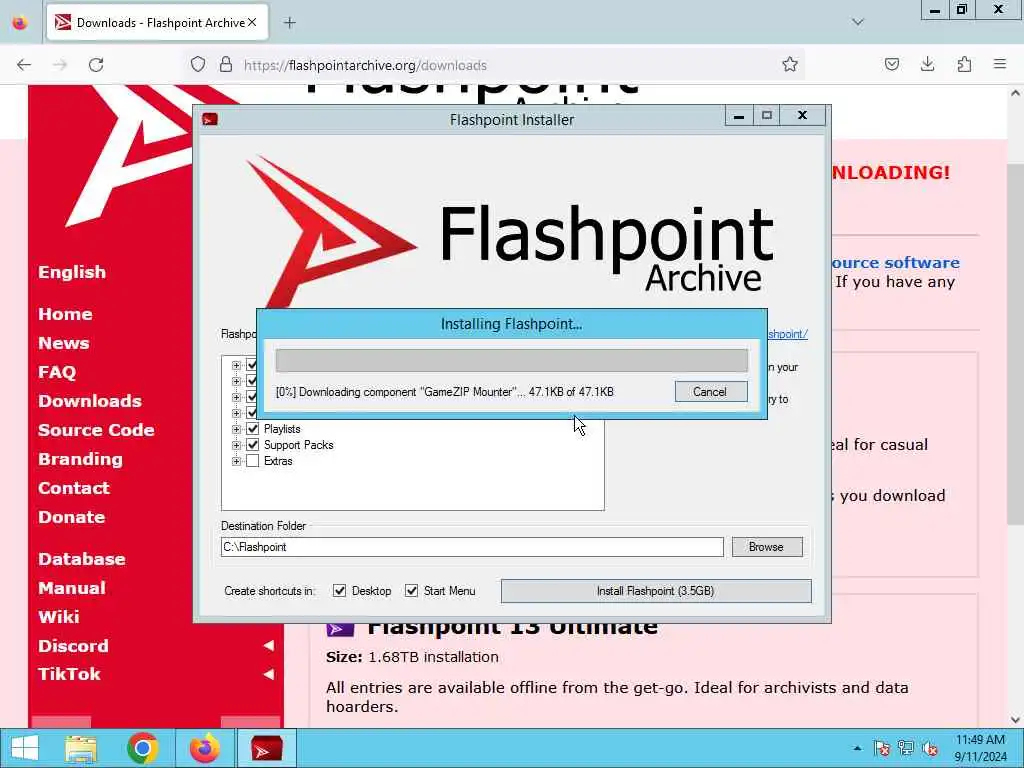
Task: Switch to Firefox in the taskbar
Action: pyautogui.click(x=205, y=748)
